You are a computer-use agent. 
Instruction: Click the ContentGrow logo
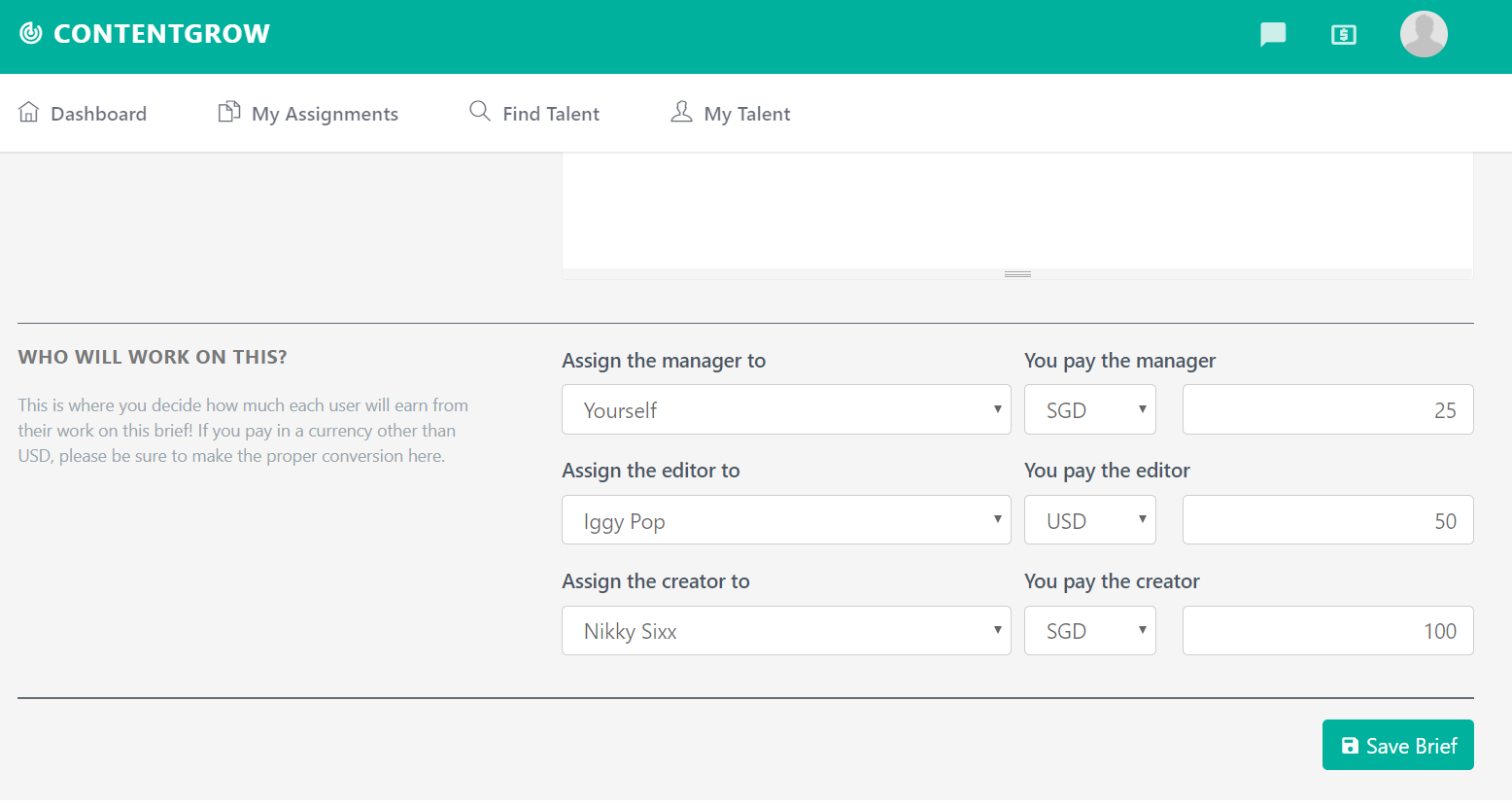(x=145, y=34)
